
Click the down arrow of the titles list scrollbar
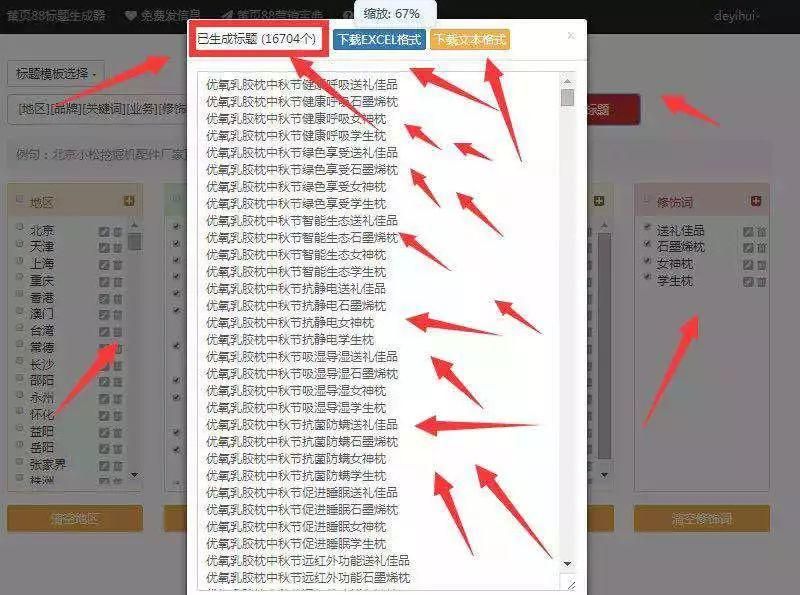567,563
